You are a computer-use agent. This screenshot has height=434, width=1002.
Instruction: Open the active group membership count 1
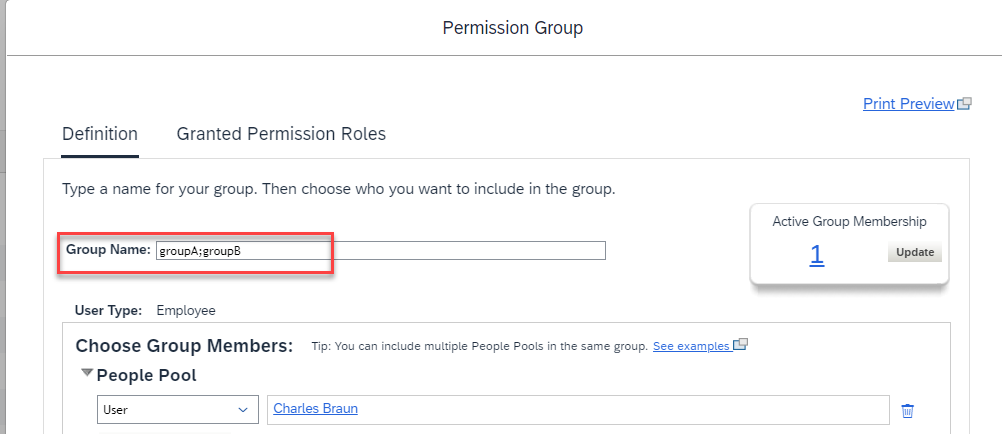[816, 254]
